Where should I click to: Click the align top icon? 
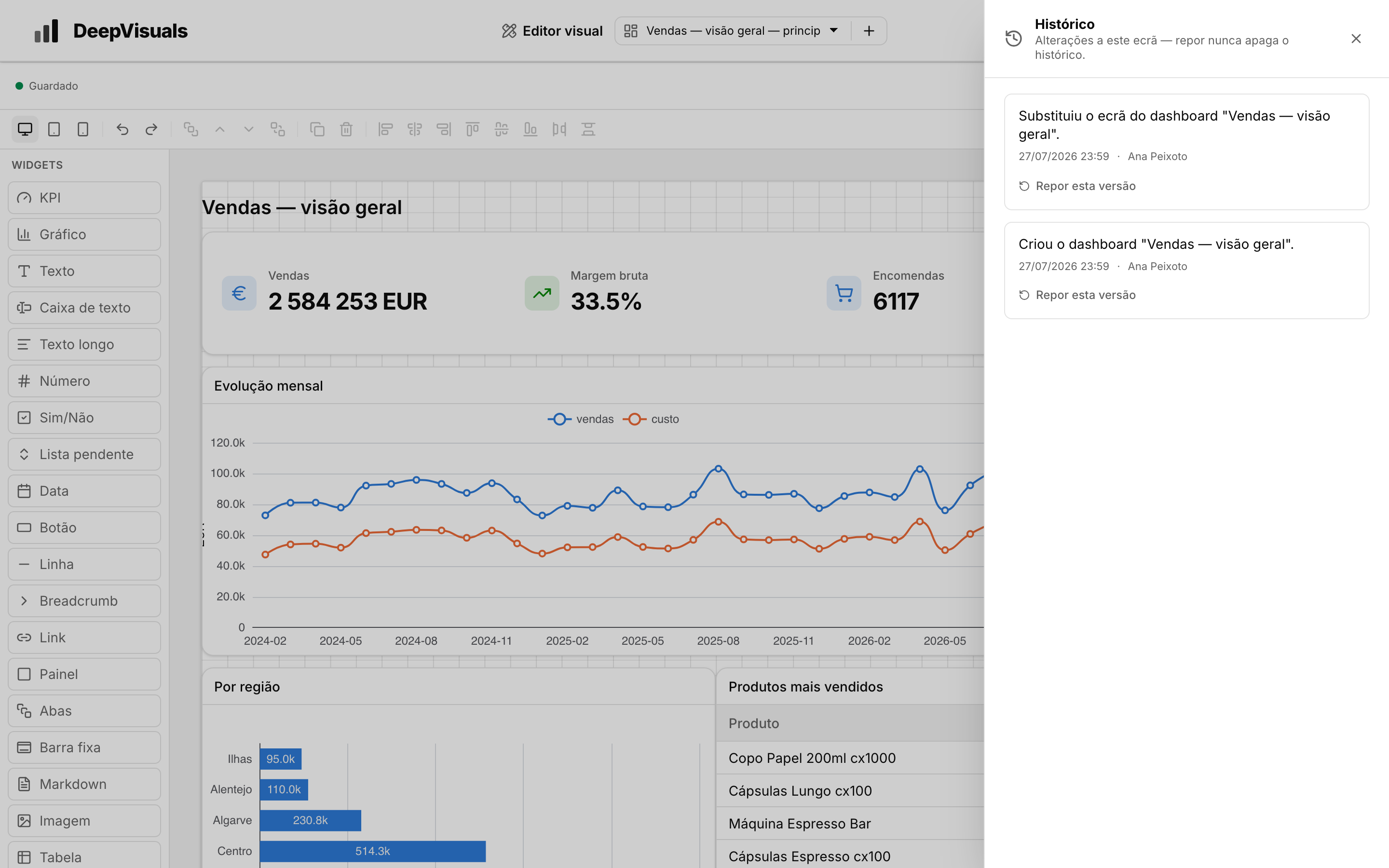[472, 129]
